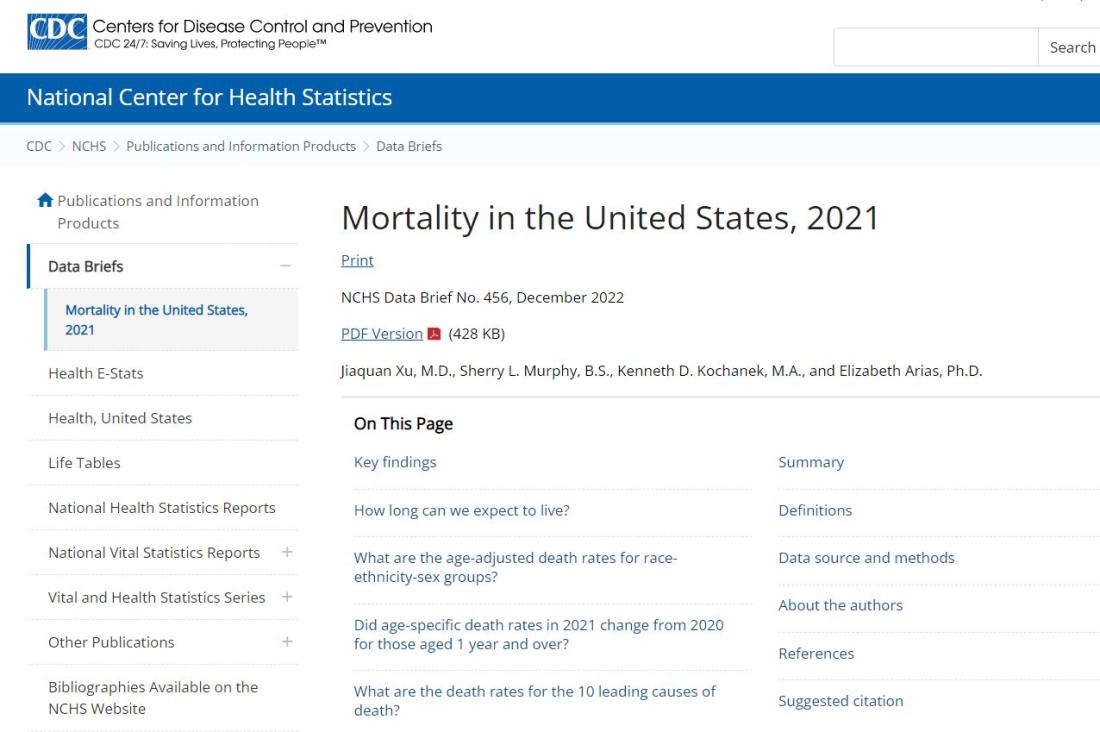Viewport: 1100px width, 732px height.
Task: Open Health E-Stats in sidebar
Action: pos(95,373)
